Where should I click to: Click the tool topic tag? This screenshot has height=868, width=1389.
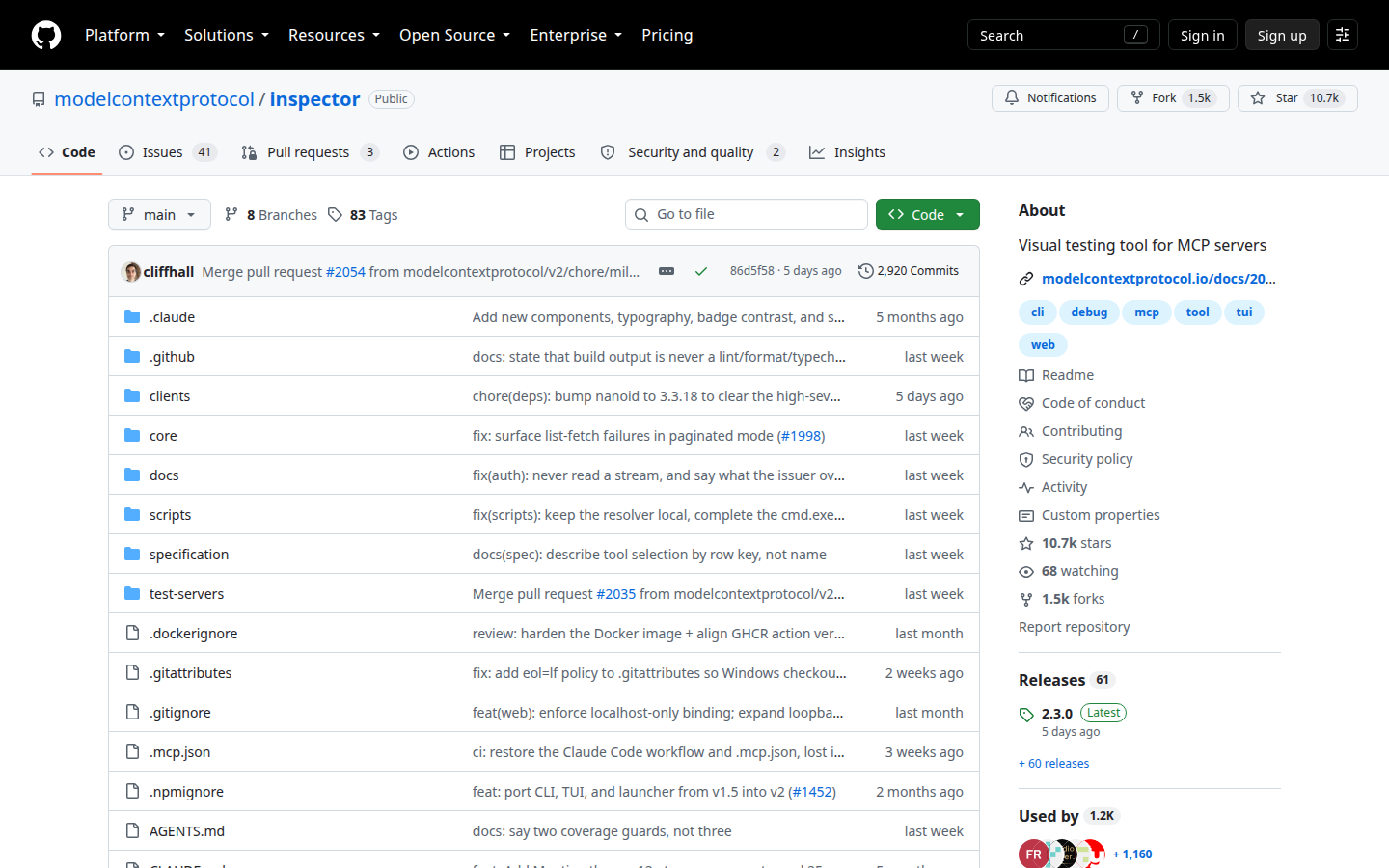(1197, 312)
